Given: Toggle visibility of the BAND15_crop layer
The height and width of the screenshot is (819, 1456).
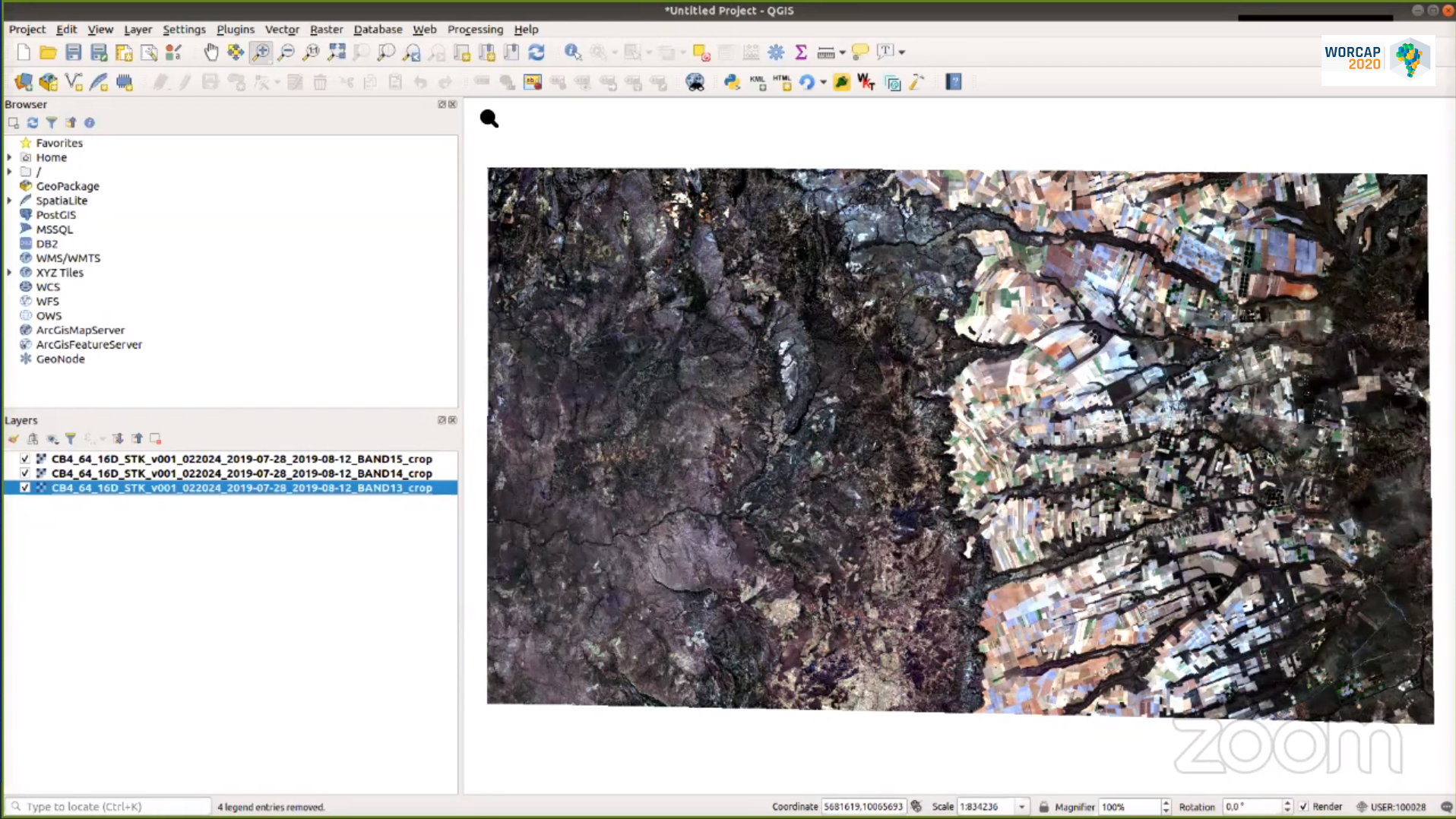Looking at the screenshot, I should click(25, 459).
